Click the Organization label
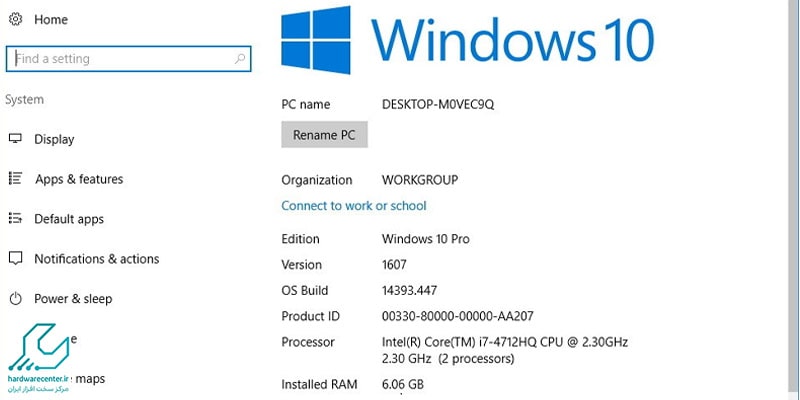Image resolution: width=800 pixels, height=400 pixels. pos(316,180)
